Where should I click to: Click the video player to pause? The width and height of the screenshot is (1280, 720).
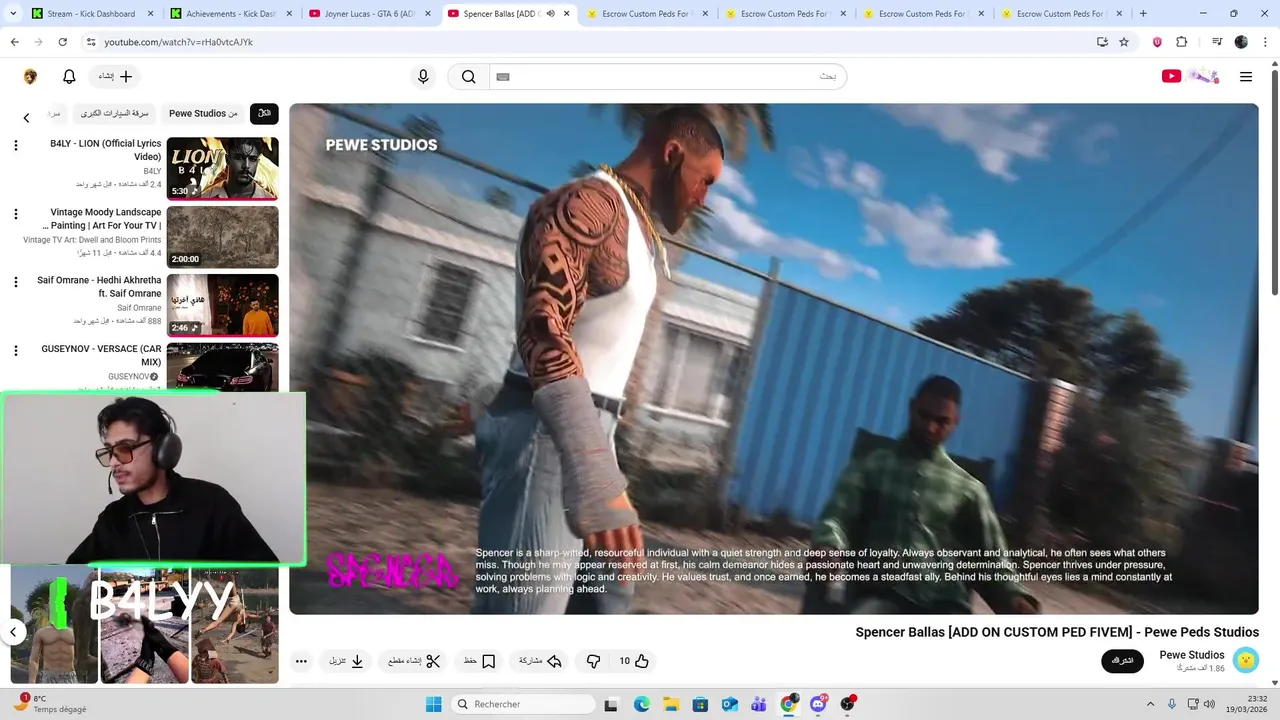coord(773,359)
